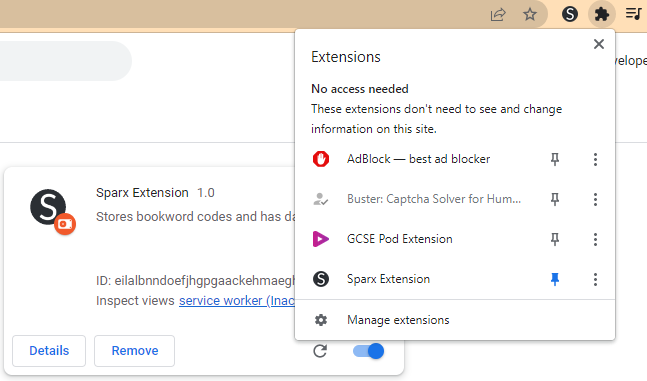Viewport: 647px width, 381px height.
Task: Select Buster: Captcha Solver entry
Action: [434, 199]
